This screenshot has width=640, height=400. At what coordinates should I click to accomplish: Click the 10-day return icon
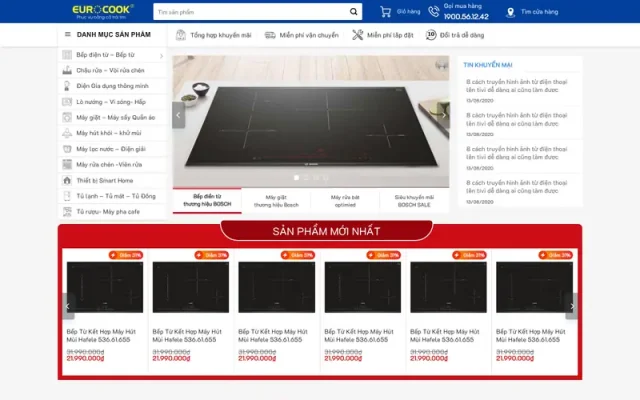coord(431,35)
